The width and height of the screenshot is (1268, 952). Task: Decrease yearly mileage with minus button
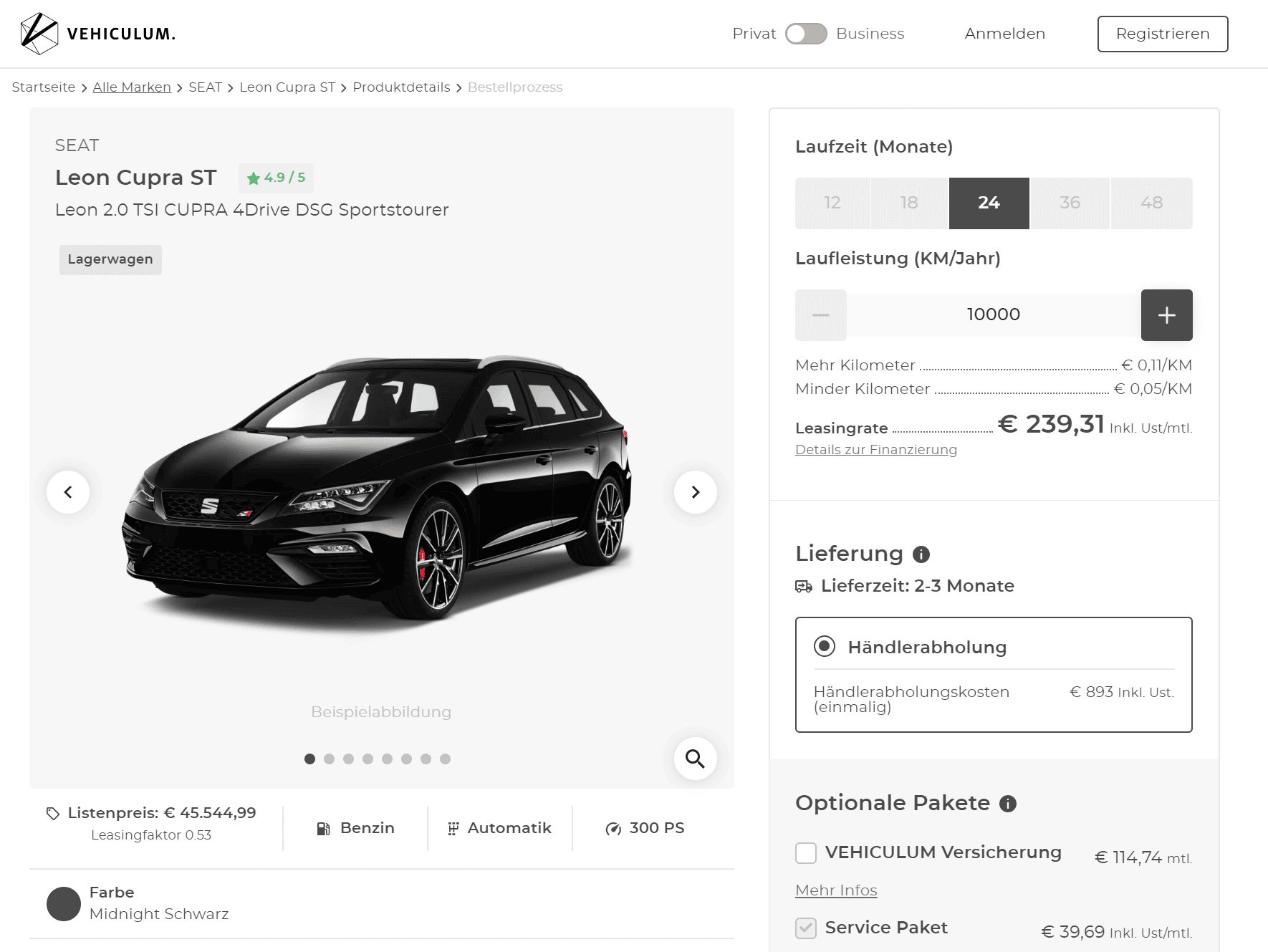821,315
